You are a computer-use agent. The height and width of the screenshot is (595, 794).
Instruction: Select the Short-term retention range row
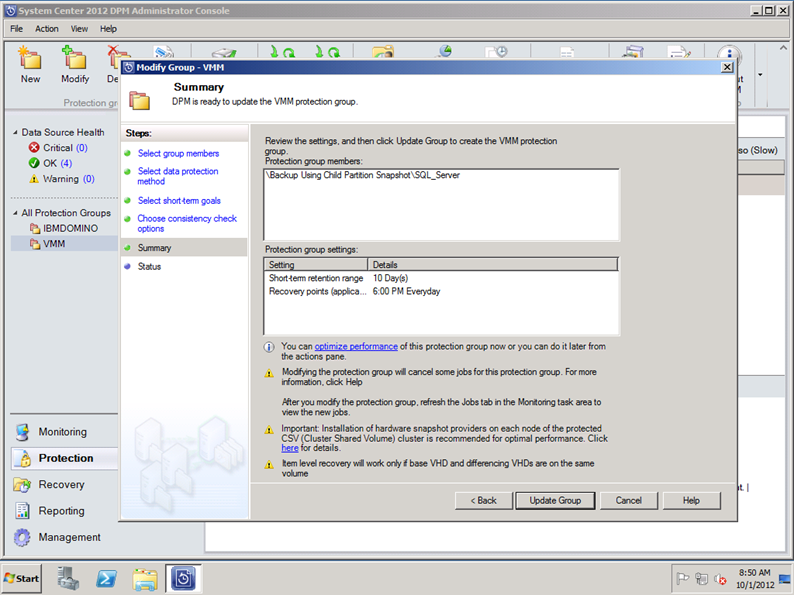click(441, 278)
